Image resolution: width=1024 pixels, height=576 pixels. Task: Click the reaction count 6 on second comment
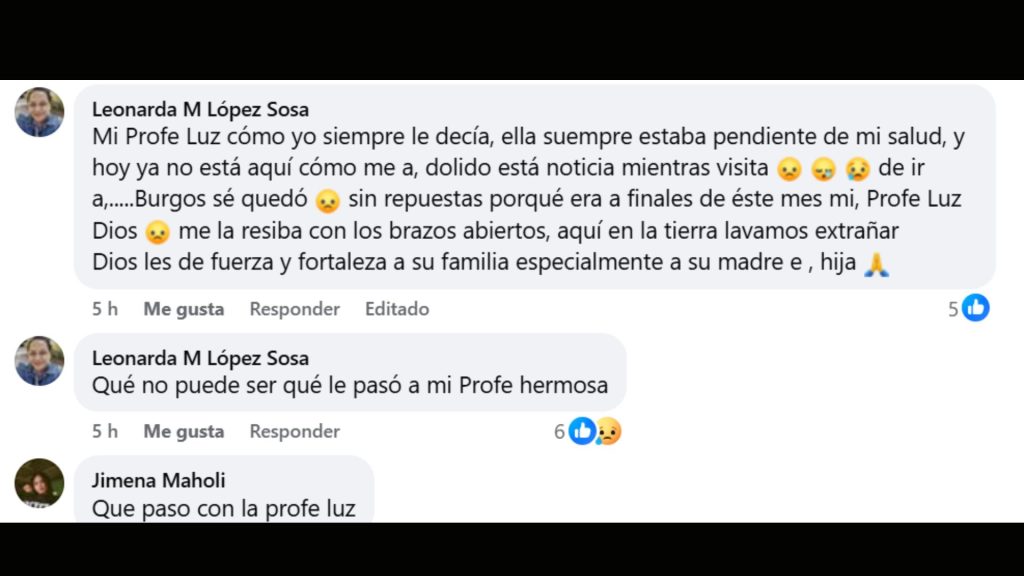coord(560,431)
